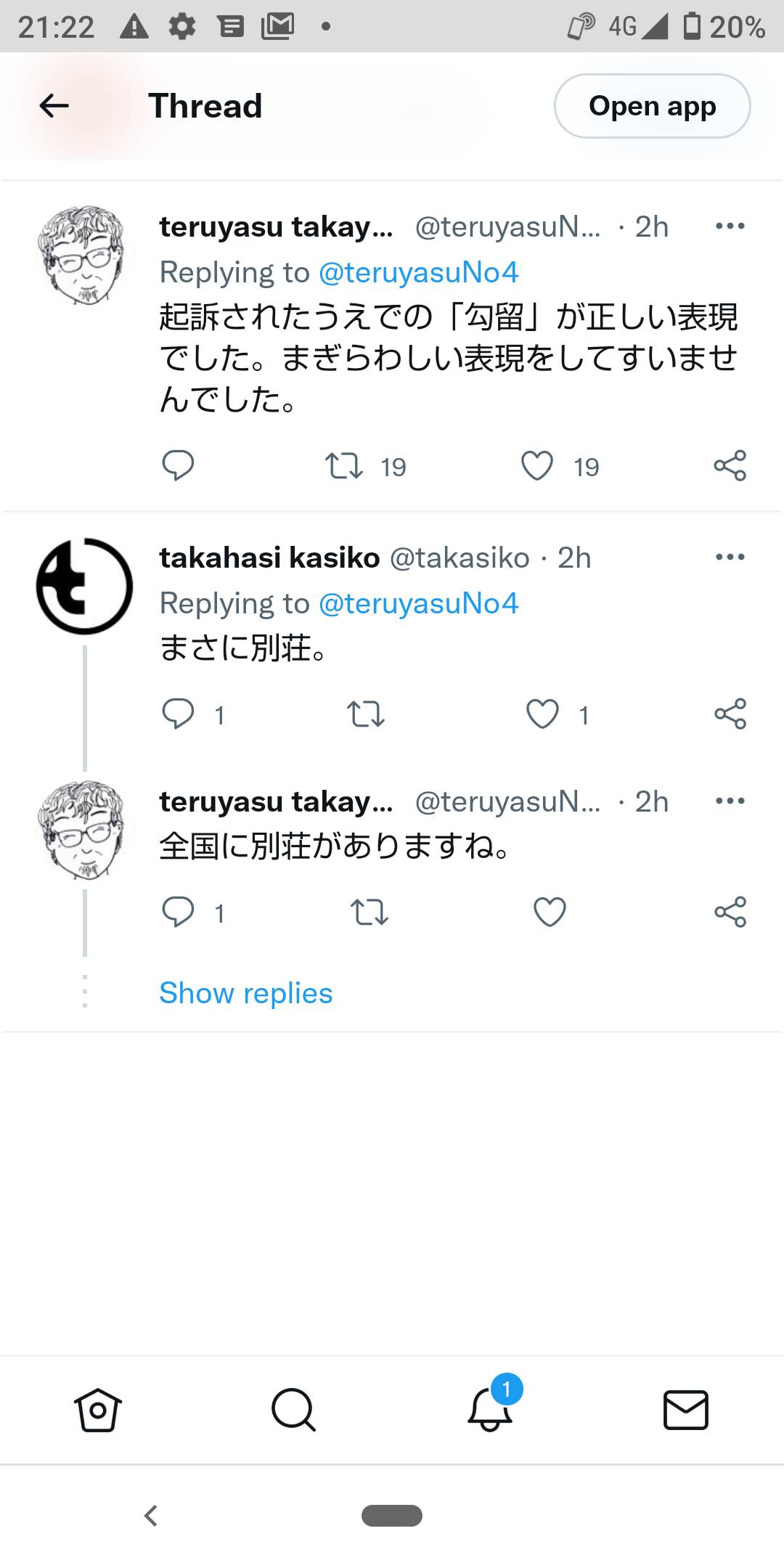Open @teruyasuNo4 mention in takahasi's reply
This screenshot has height=1568, width=784.
pos(419,603)
